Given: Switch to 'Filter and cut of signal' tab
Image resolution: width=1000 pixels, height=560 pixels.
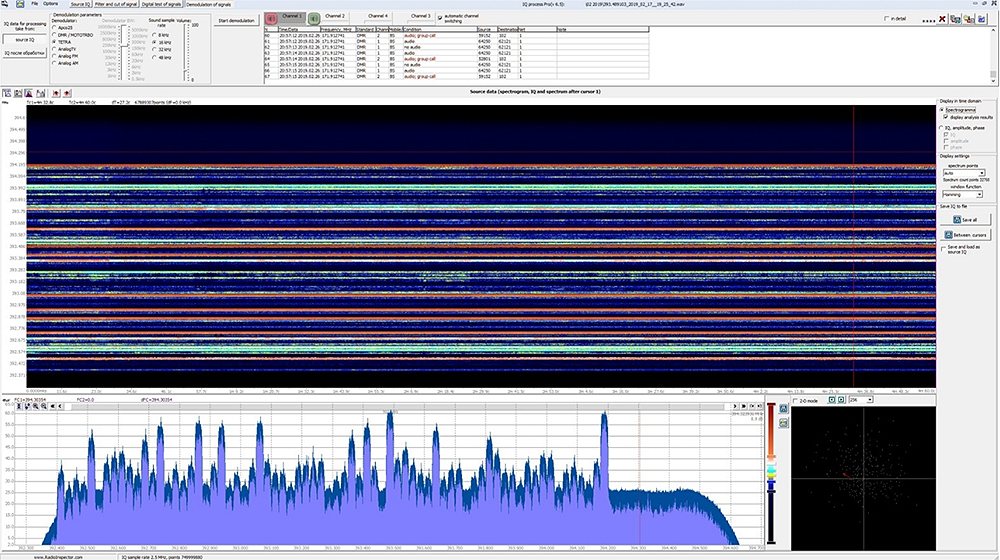Looking at the screenshot, I should [116, 5].
